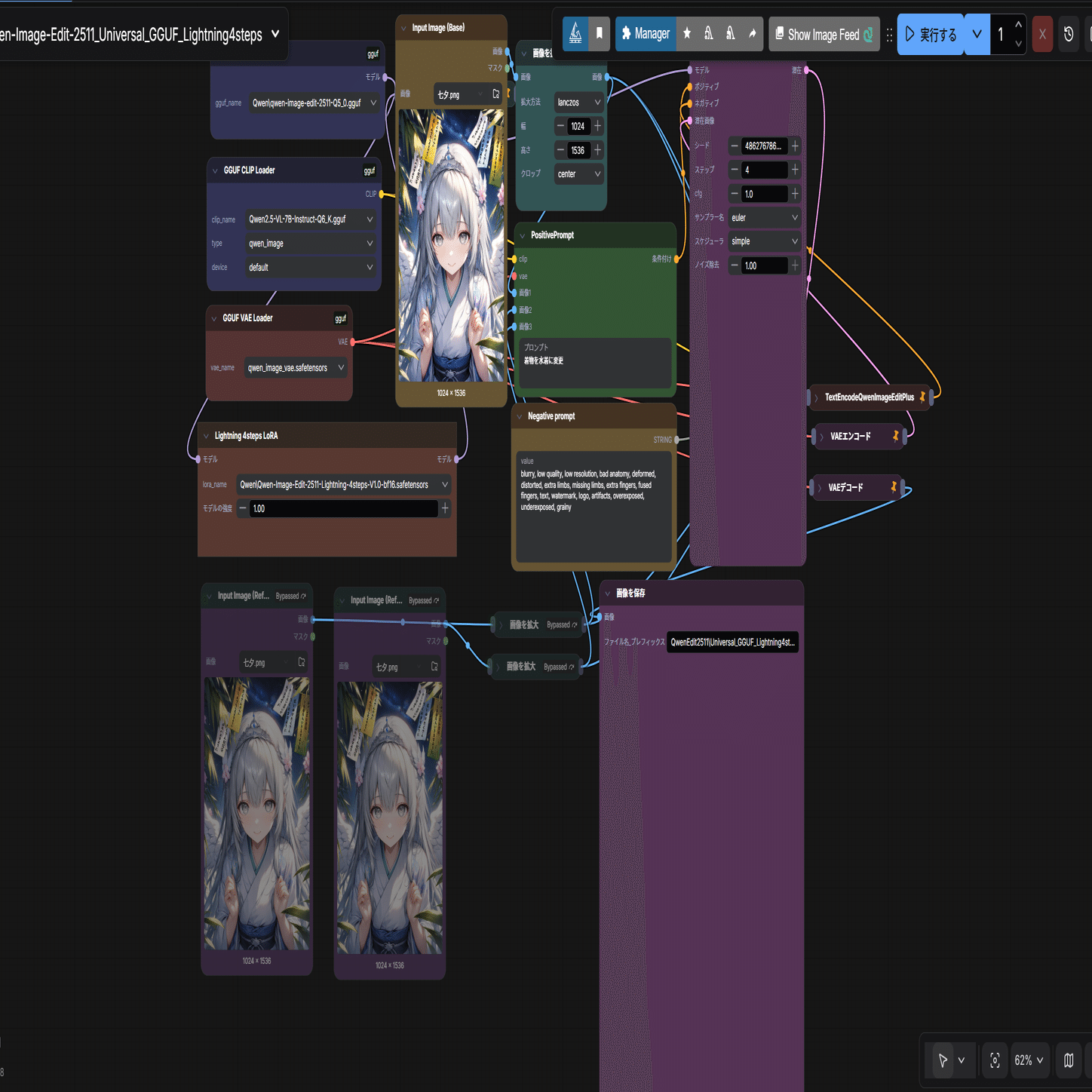Click the fit-to-view icon in bottom toolbar
Viewport: 1092px width, 1092px height.
[x=994, y=1060]
